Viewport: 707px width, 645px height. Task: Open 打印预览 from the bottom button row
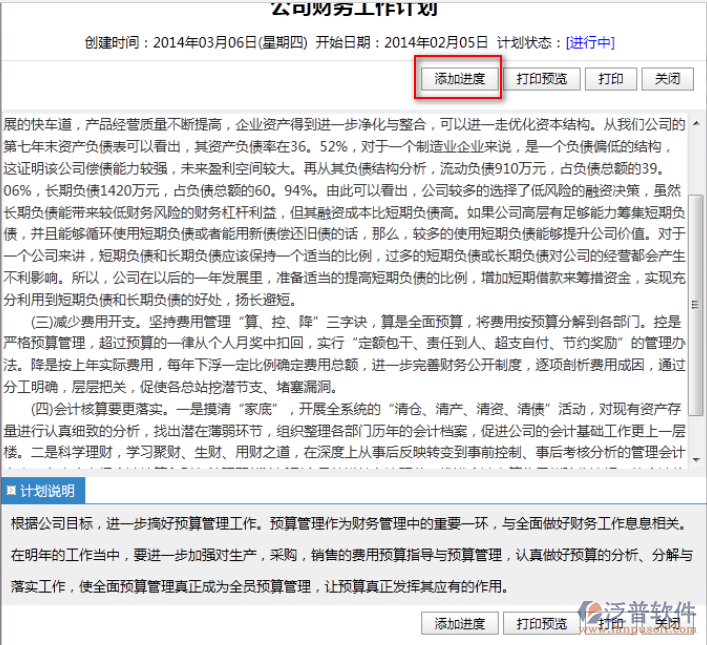pyautogui.click(x=542, y=624)
